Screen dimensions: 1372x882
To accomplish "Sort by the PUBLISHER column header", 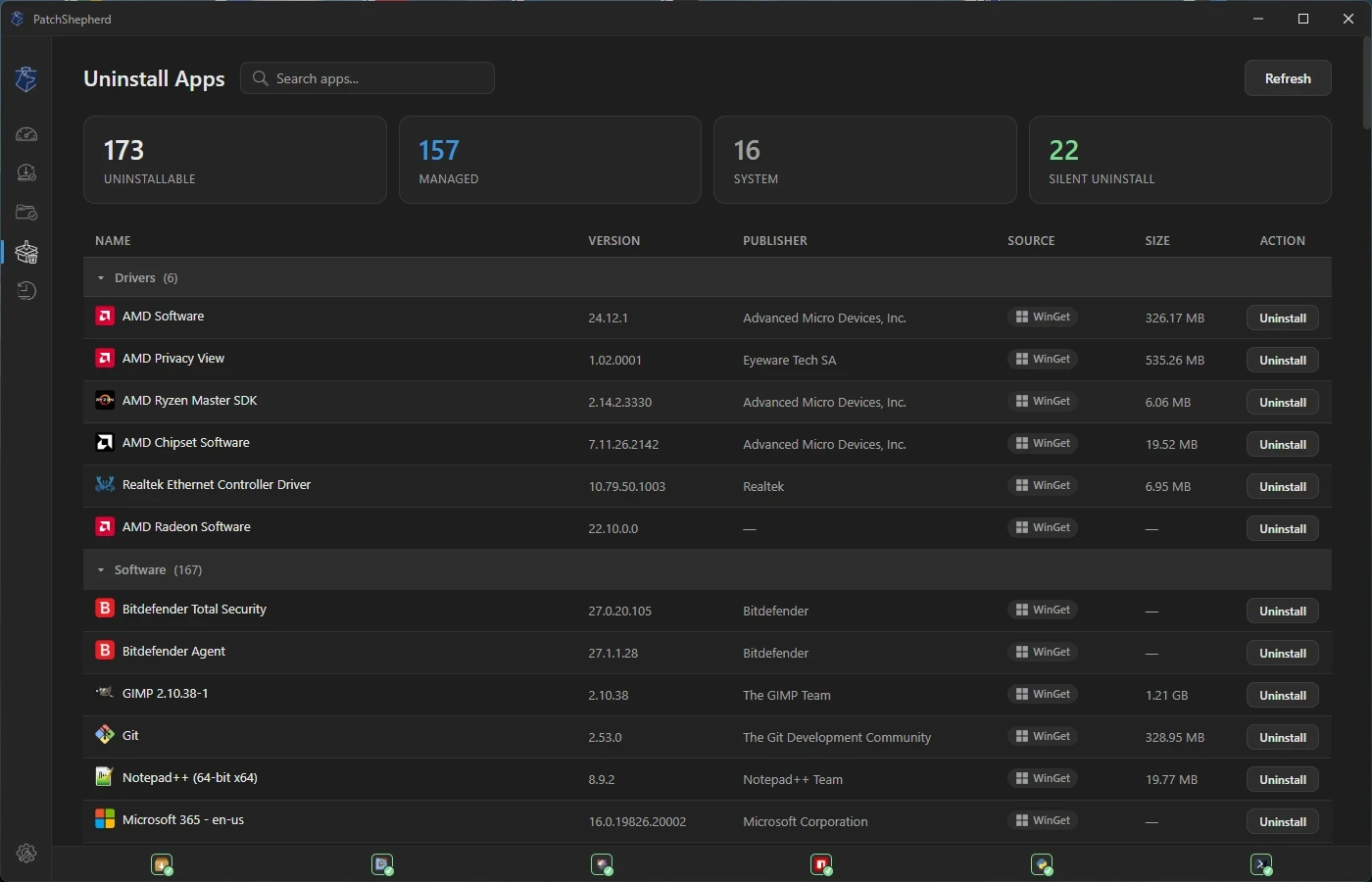I will point(775,241).
